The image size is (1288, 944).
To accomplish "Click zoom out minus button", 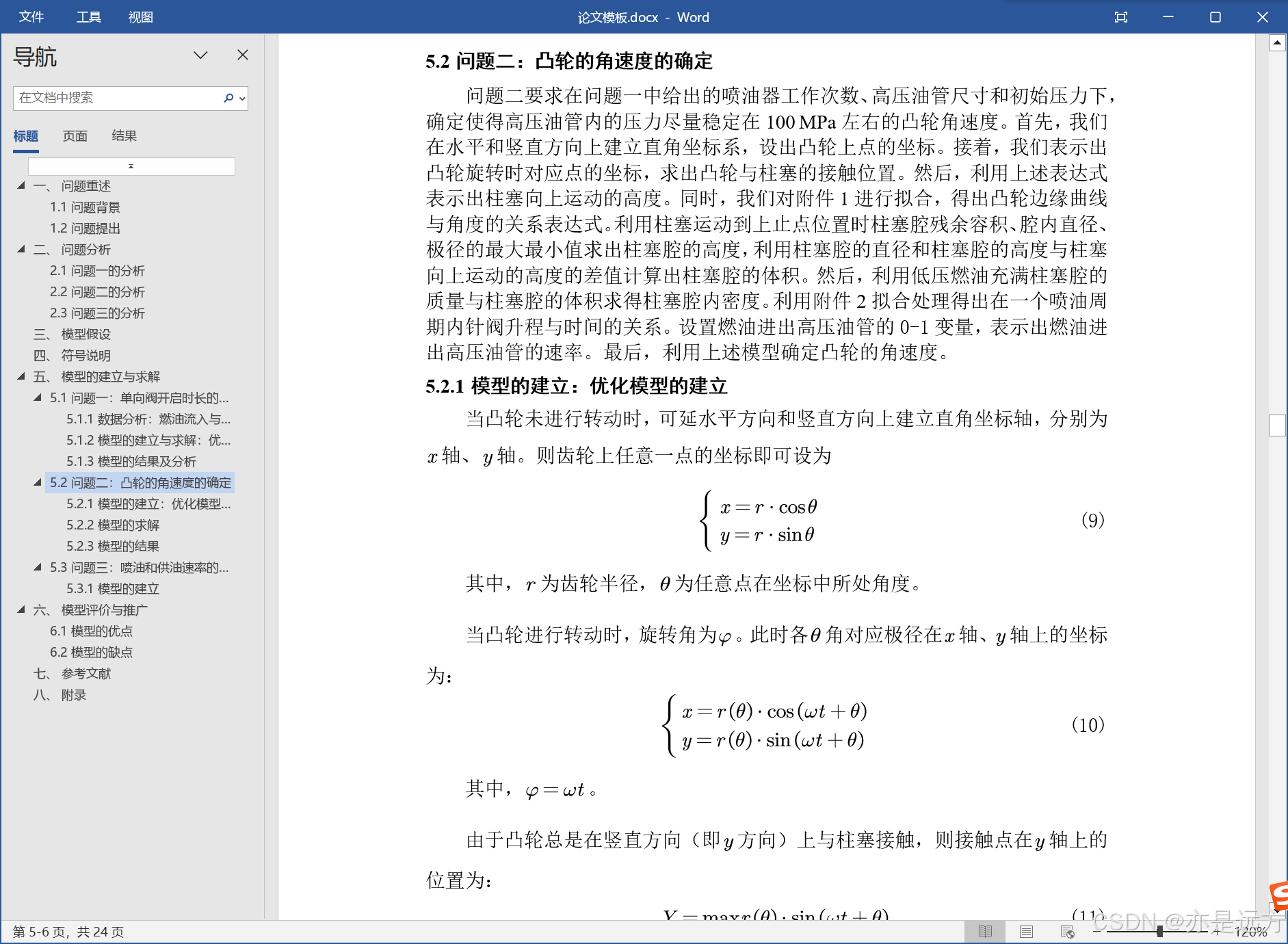I will tap(1096, 931).
